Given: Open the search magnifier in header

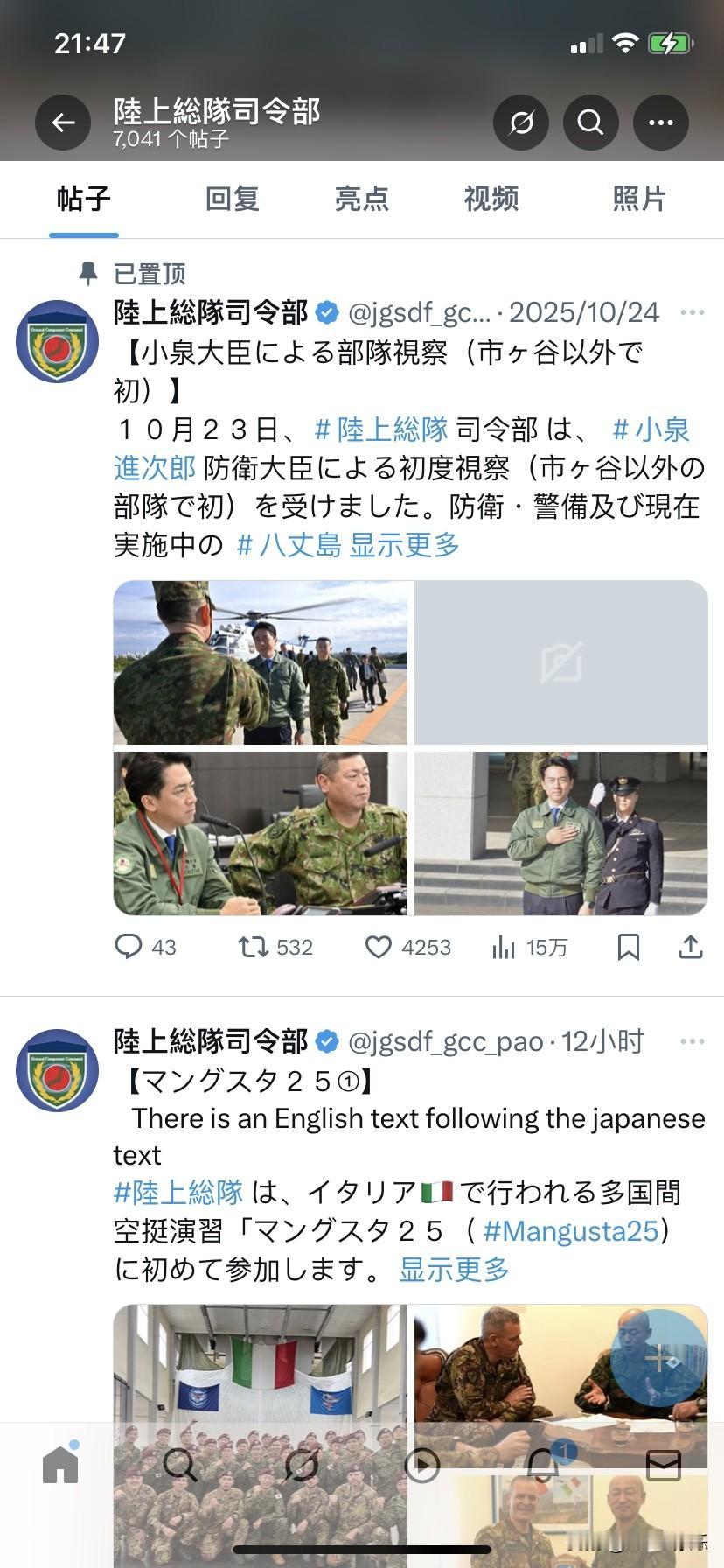Looking at the screenshot, I should (x=591, y=122).
